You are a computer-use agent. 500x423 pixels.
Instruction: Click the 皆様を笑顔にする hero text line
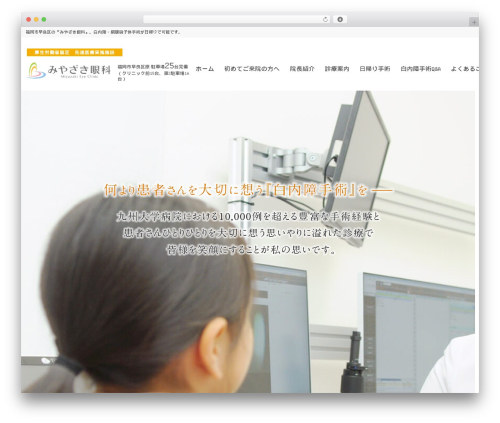click(x=251, y=250)
